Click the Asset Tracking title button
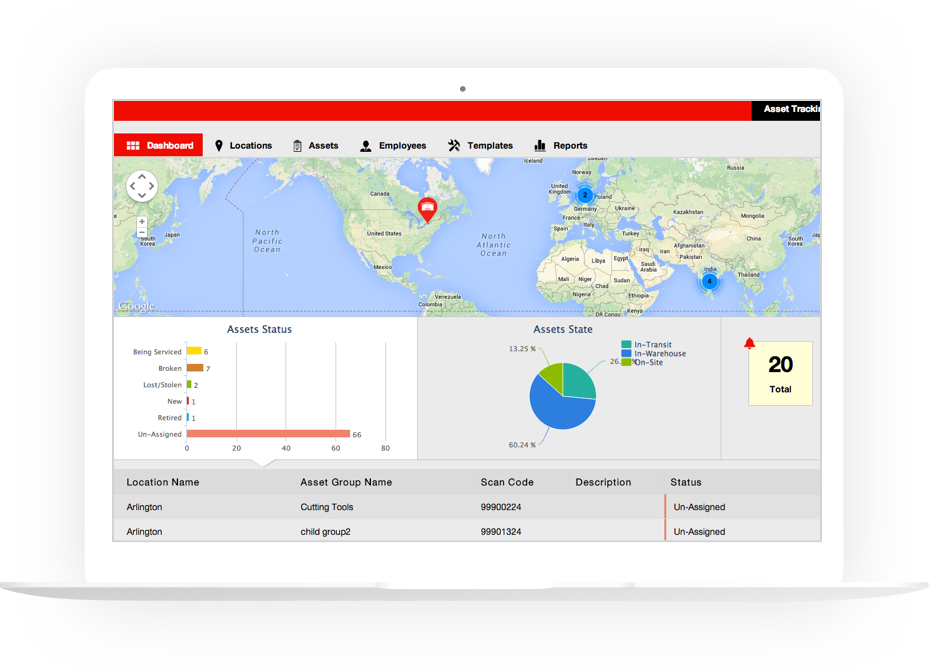The width and height of the screenshot is (929, 672). 790,110
